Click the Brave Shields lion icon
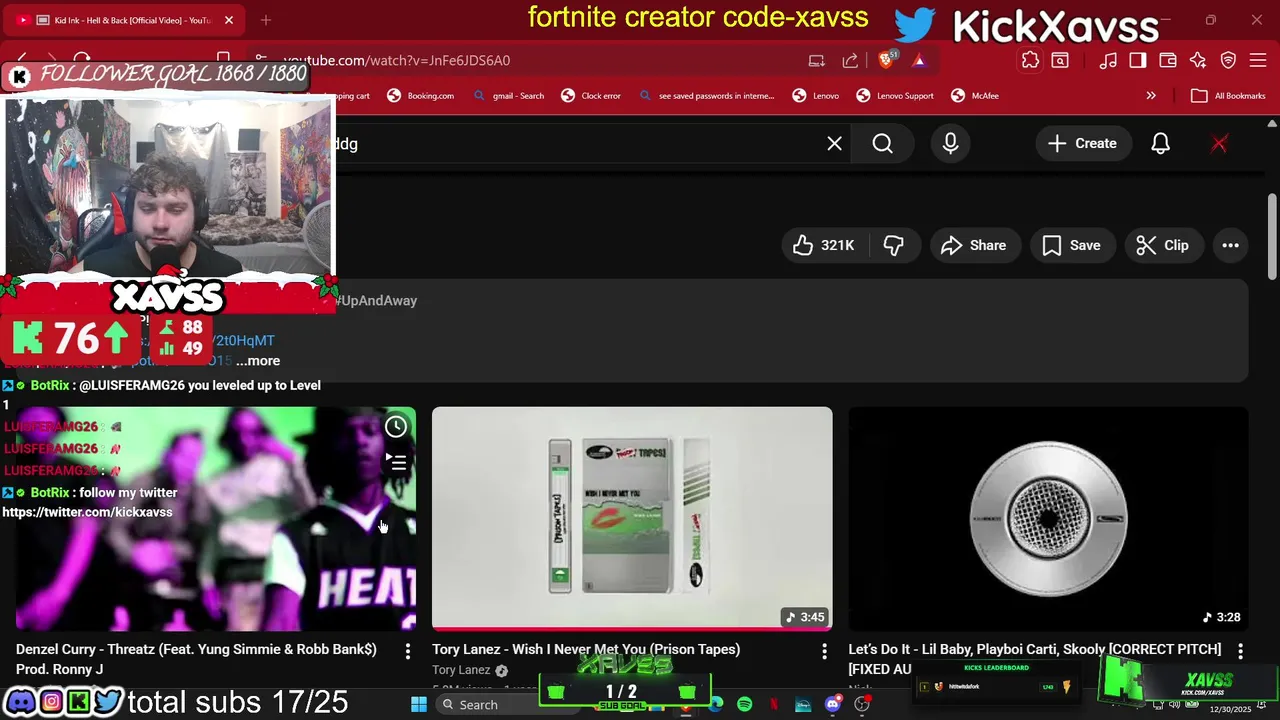Screen dimensions: 1280x720 click(x=886, y=60)
